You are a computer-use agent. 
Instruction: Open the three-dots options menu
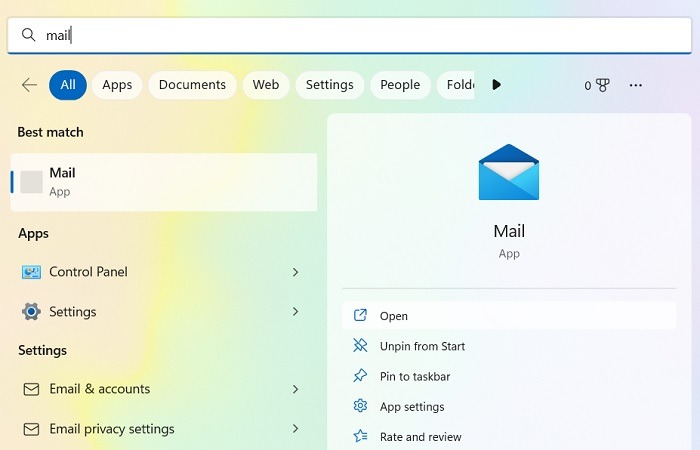pyautogui.click(x=636, y=85)
